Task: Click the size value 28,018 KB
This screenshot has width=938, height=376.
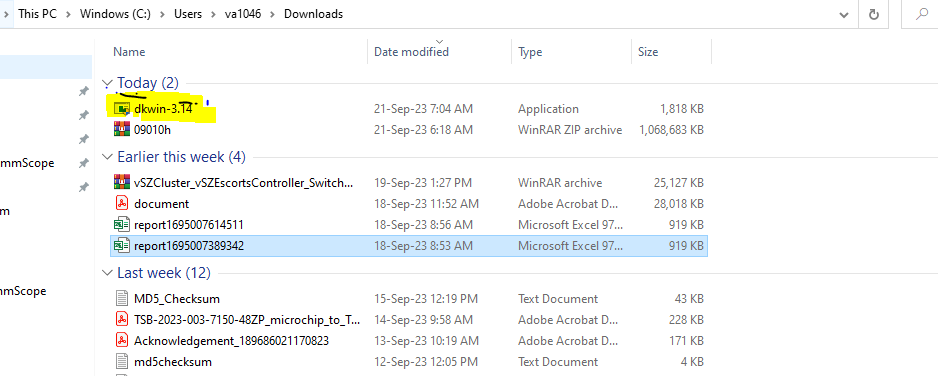Action: (679, 204)
